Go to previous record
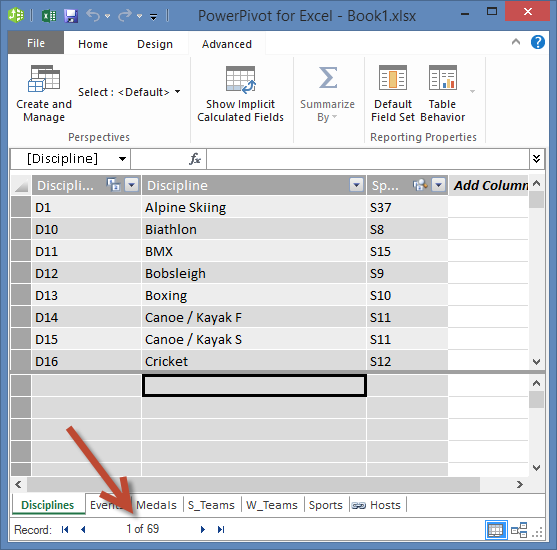Screen dimensions: 557x550 tap(83, 529)
